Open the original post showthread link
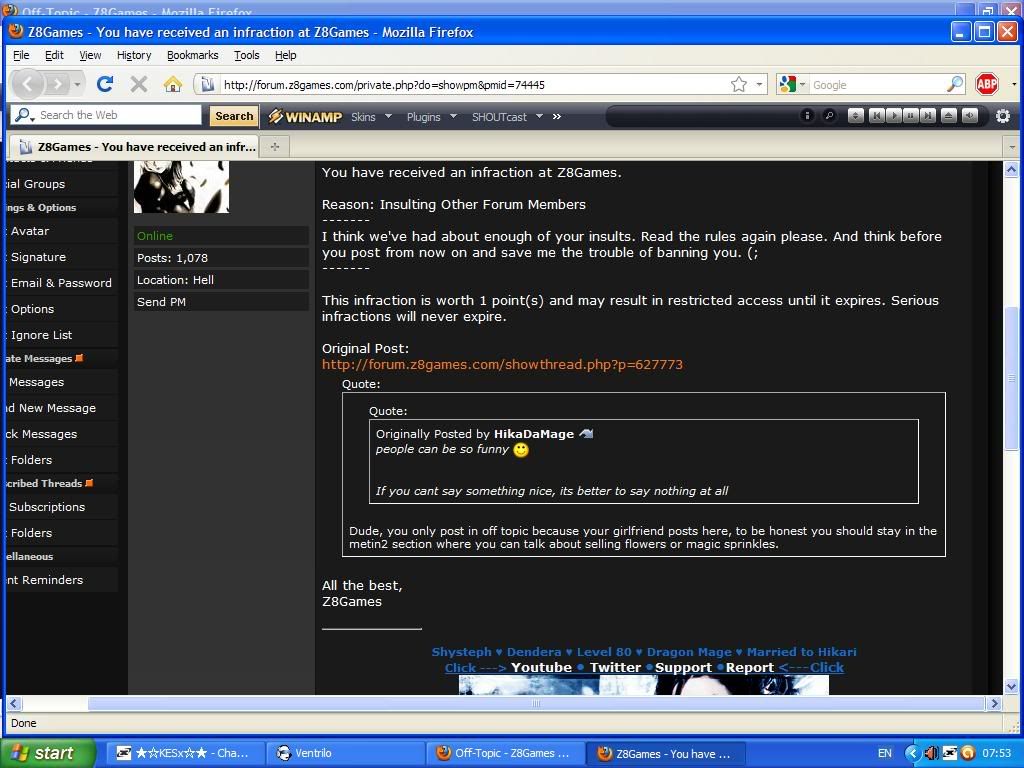The height and width of the screenshot is (768, 1024). 502,365
